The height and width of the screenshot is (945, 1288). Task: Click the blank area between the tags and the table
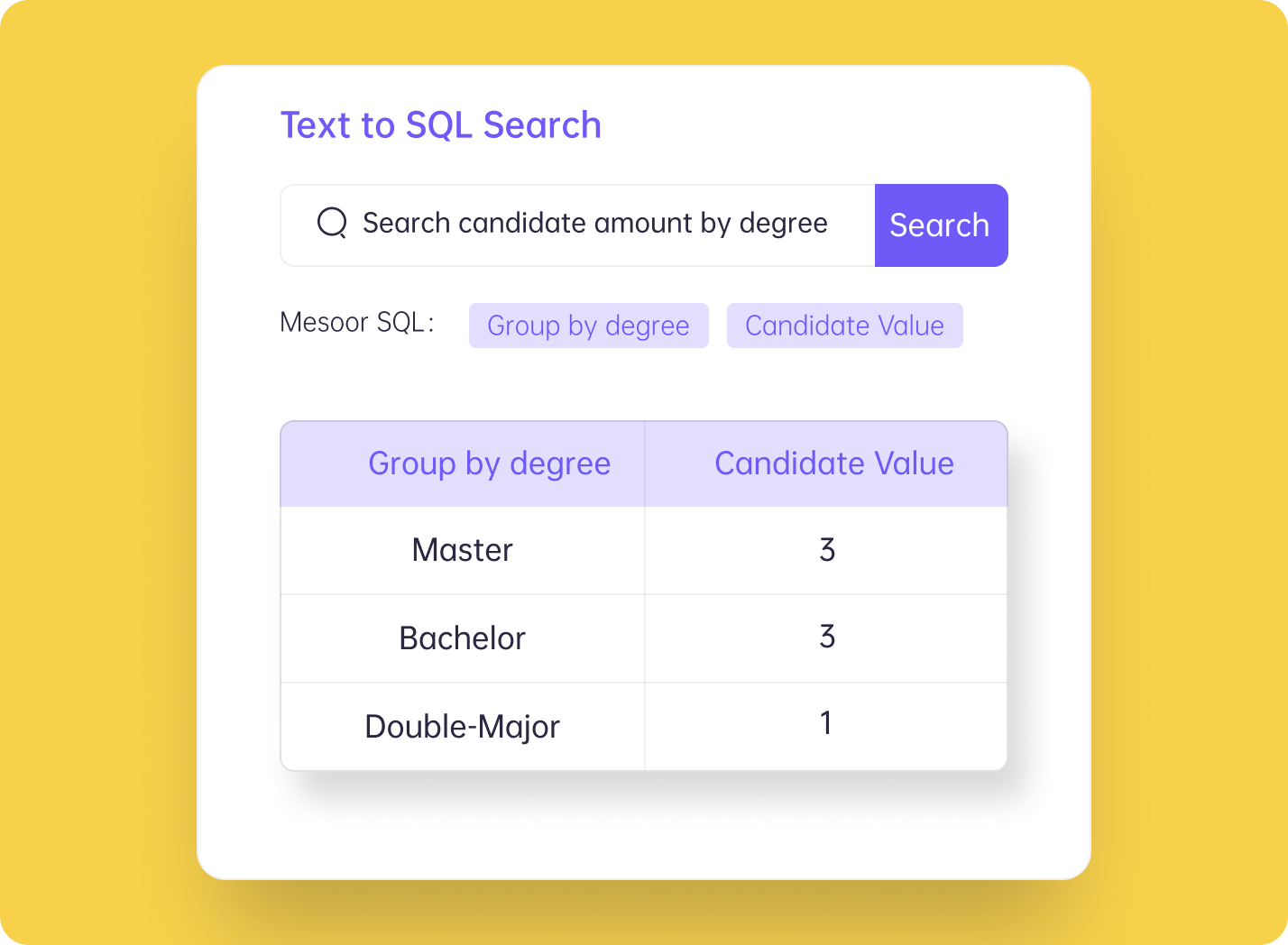[644, 384]
